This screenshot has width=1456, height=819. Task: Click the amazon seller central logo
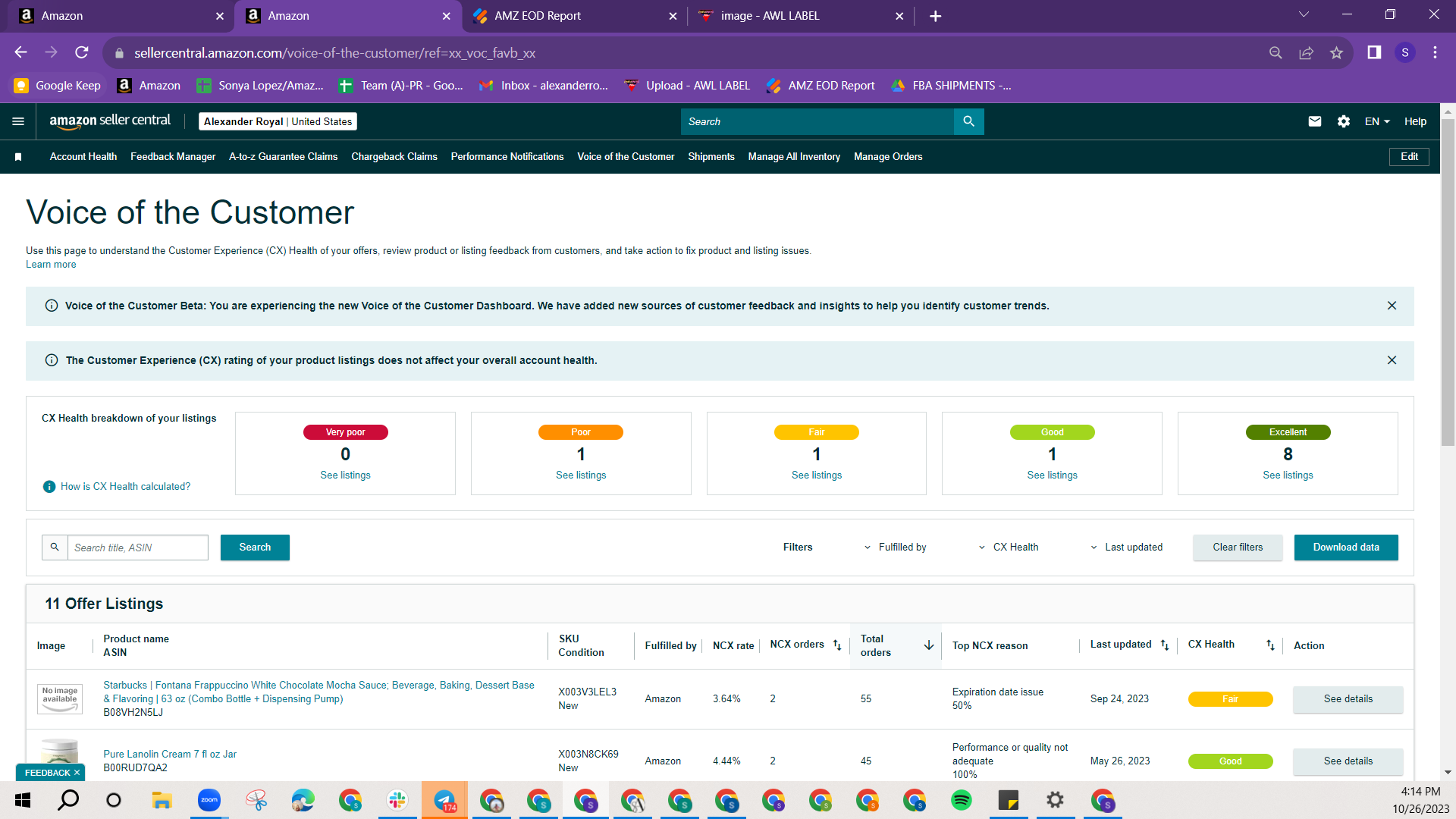pos(110,121)
